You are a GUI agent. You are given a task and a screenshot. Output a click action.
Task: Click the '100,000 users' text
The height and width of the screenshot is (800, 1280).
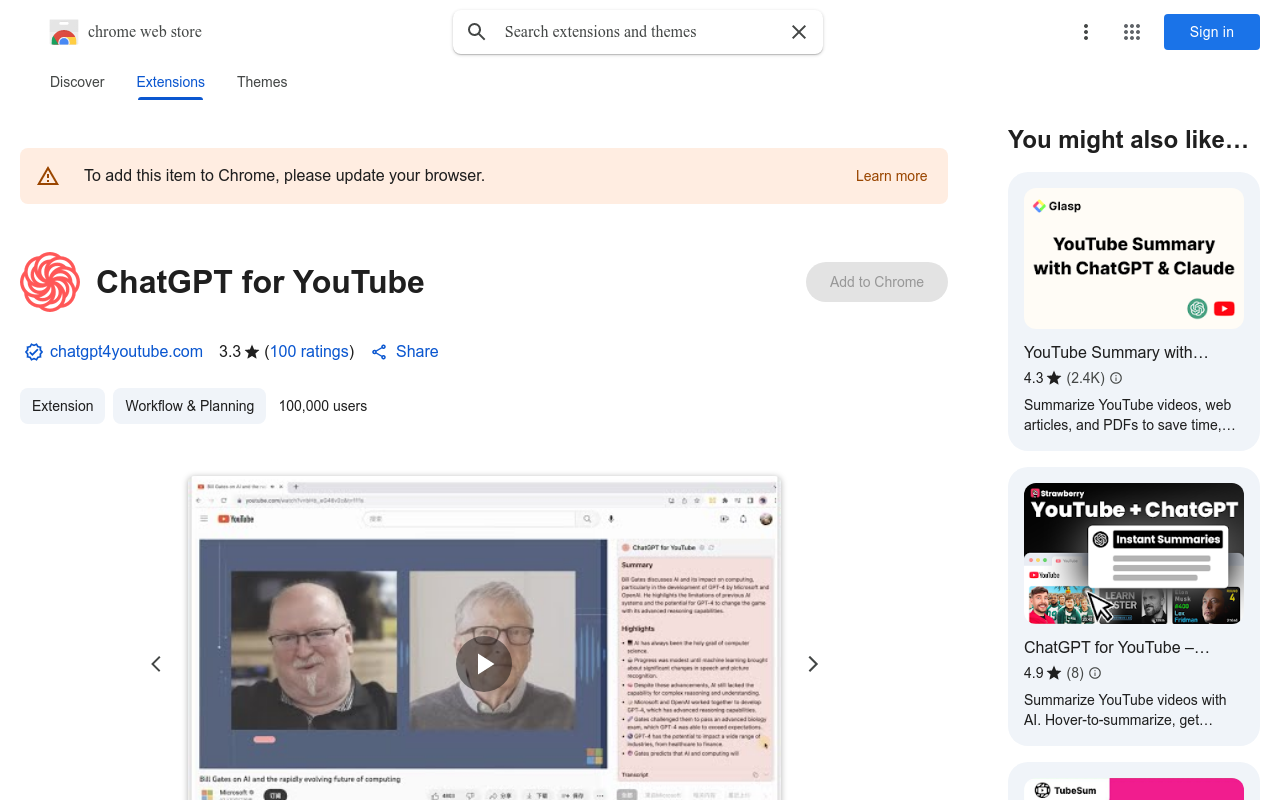pos(323,406)
